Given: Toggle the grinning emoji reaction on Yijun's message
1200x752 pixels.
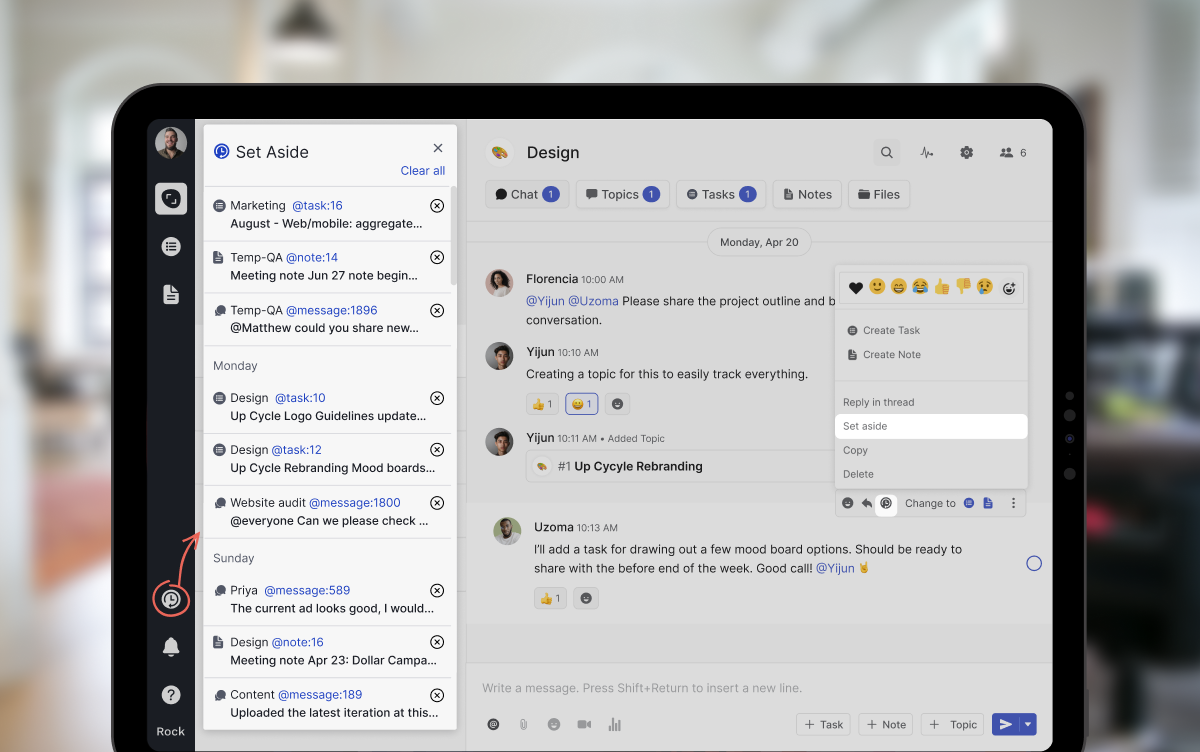Looking at the screenshot, I should click(x=581, y=404).
